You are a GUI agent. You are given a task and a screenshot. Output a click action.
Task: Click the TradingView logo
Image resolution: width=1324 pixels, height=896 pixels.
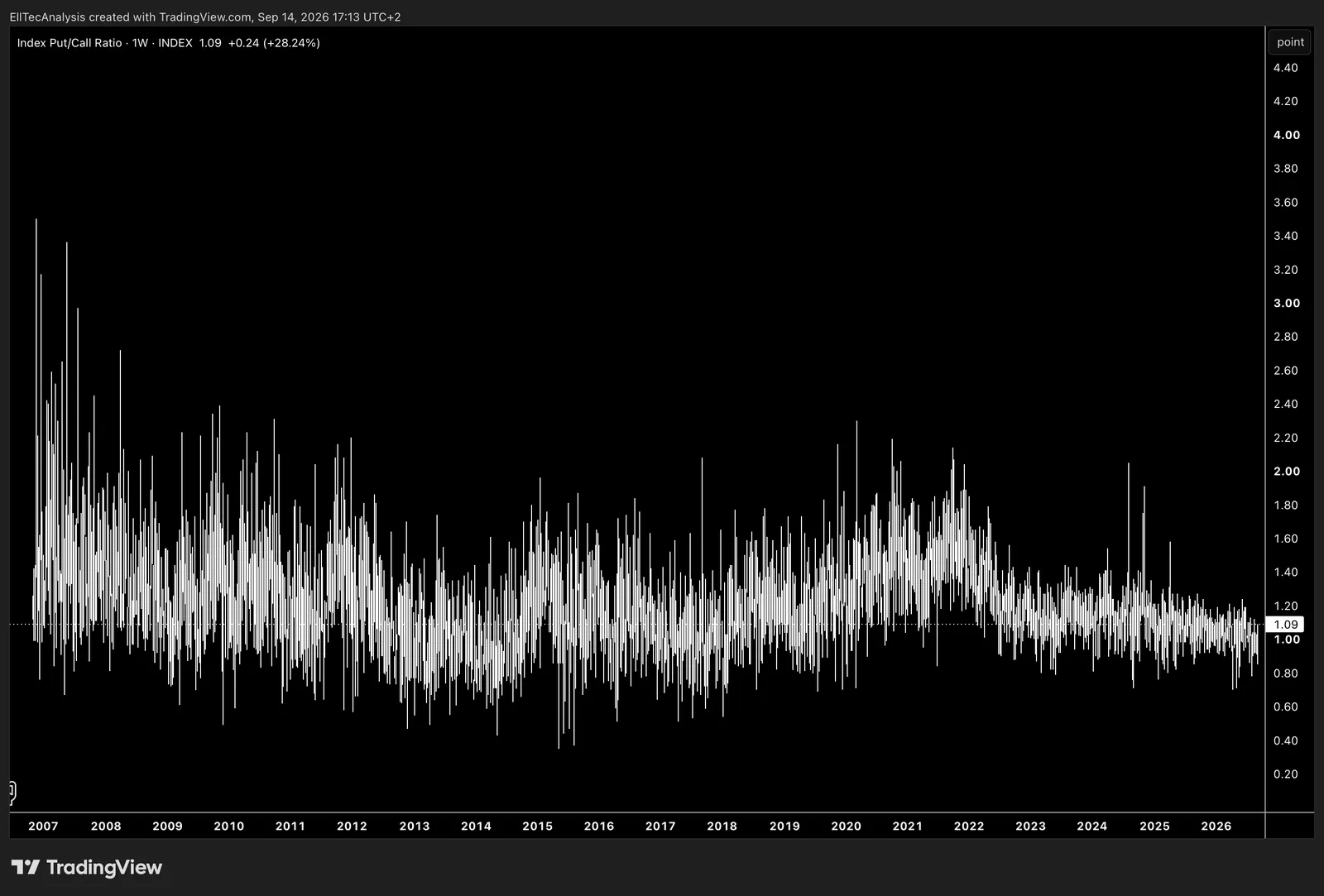tap(87, 867)
